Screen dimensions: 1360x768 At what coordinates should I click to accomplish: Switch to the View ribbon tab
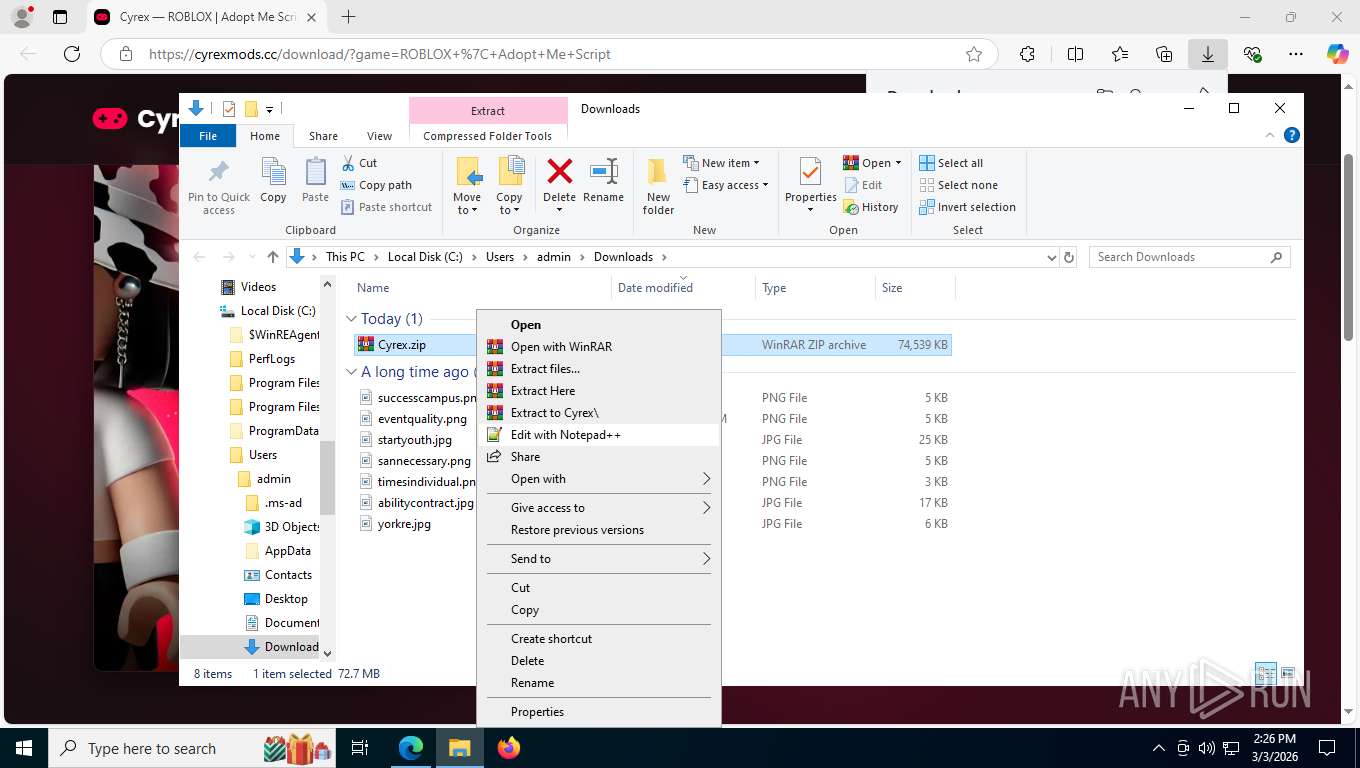[380, 136]
